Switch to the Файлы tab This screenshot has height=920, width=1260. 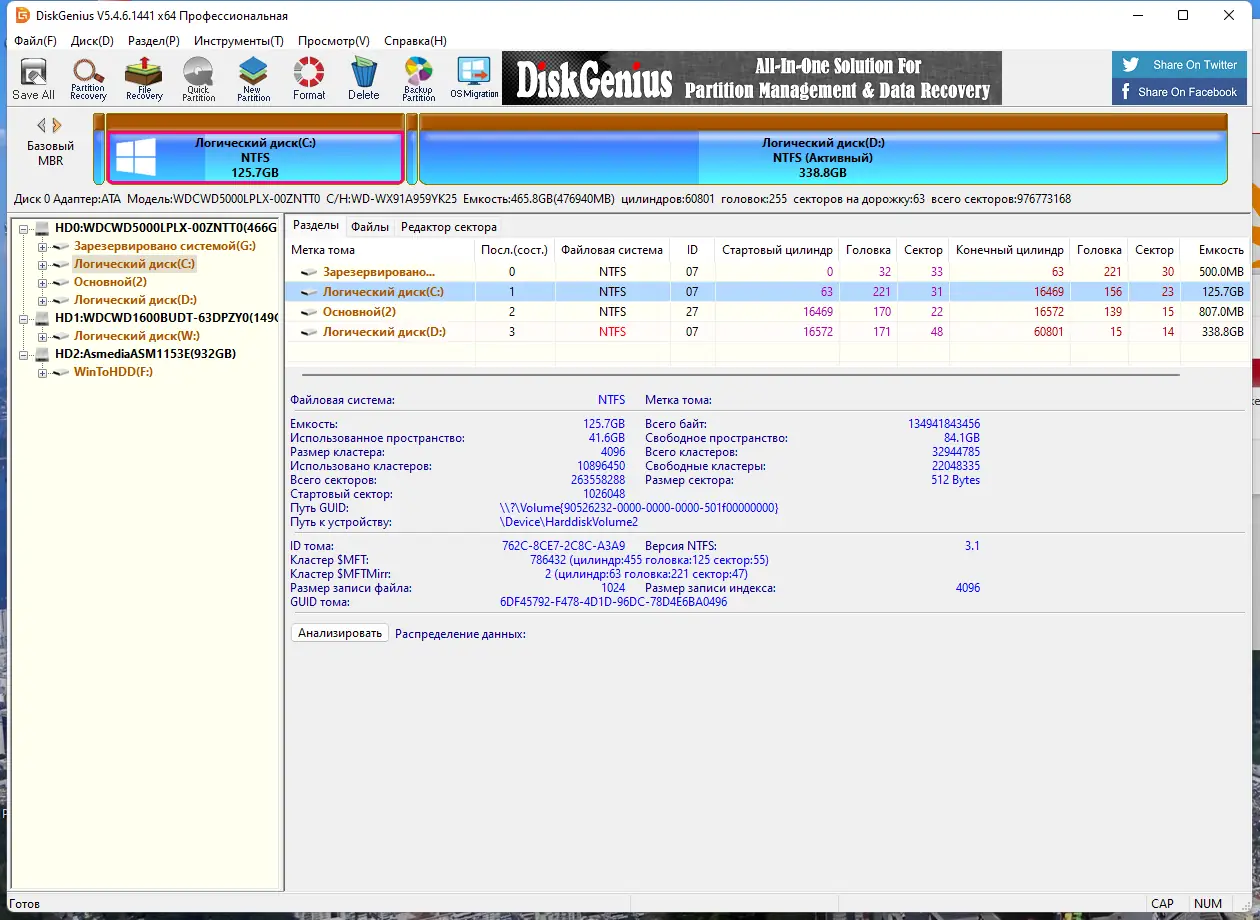(x=369, y=227)
